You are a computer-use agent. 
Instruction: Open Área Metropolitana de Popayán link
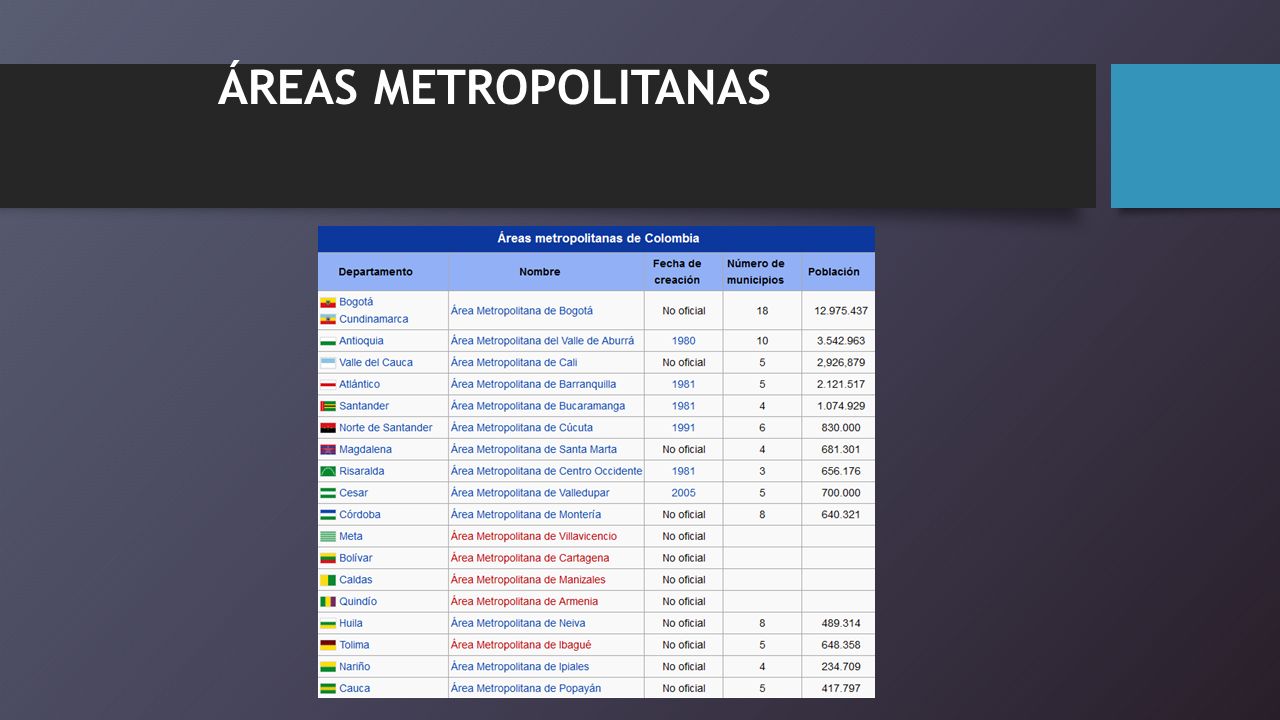tap(526, 689)
